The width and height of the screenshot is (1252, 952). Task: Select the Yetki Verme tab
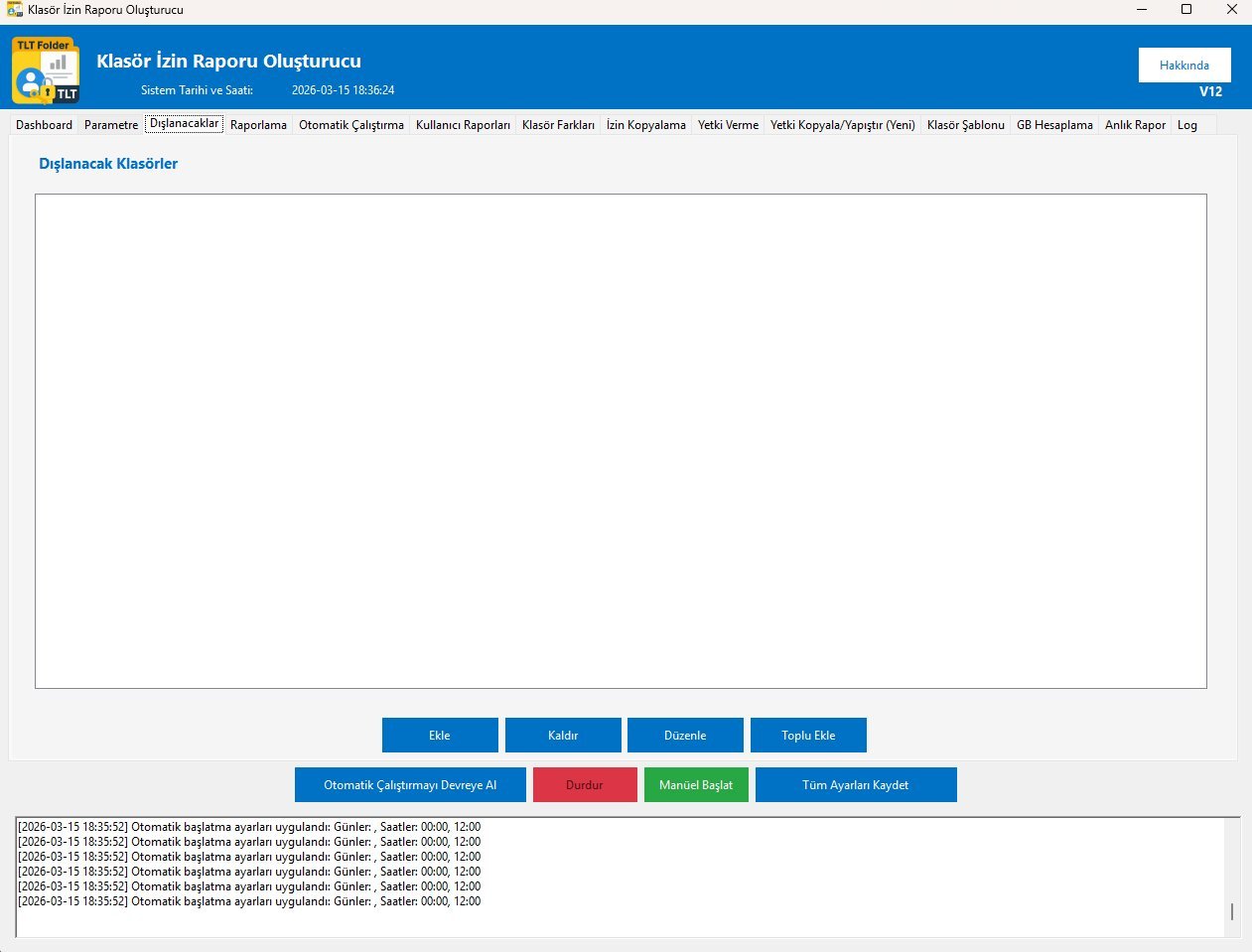[728, 125]
